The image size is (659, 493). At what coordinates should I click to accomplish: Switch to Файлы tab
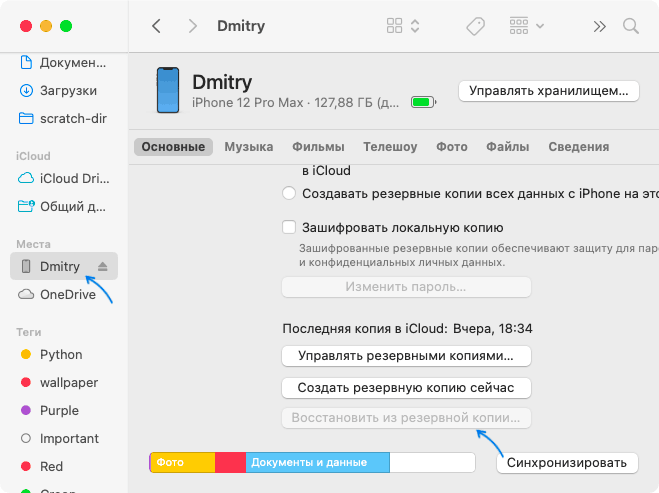pos(508,147)
